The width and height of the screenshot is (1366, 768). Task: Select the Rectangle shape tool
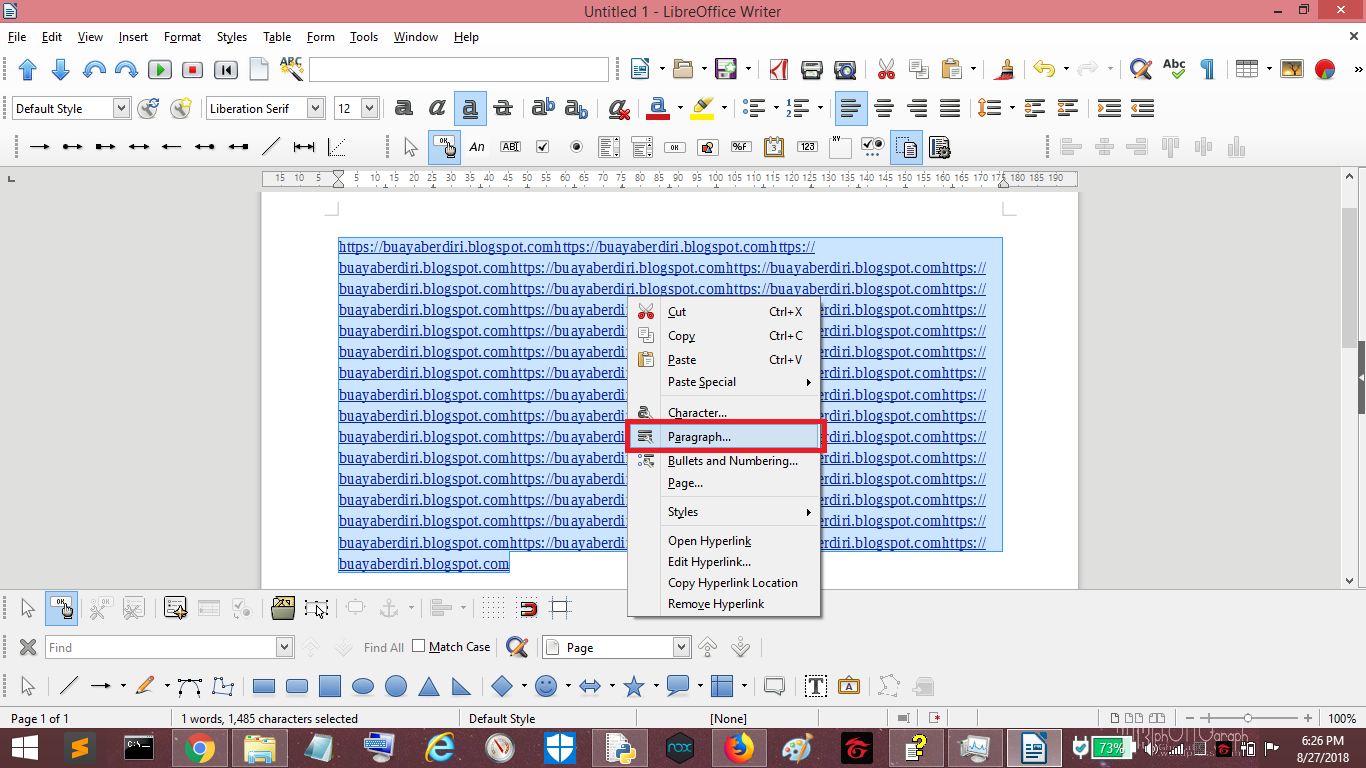click(x=264, y=686)
